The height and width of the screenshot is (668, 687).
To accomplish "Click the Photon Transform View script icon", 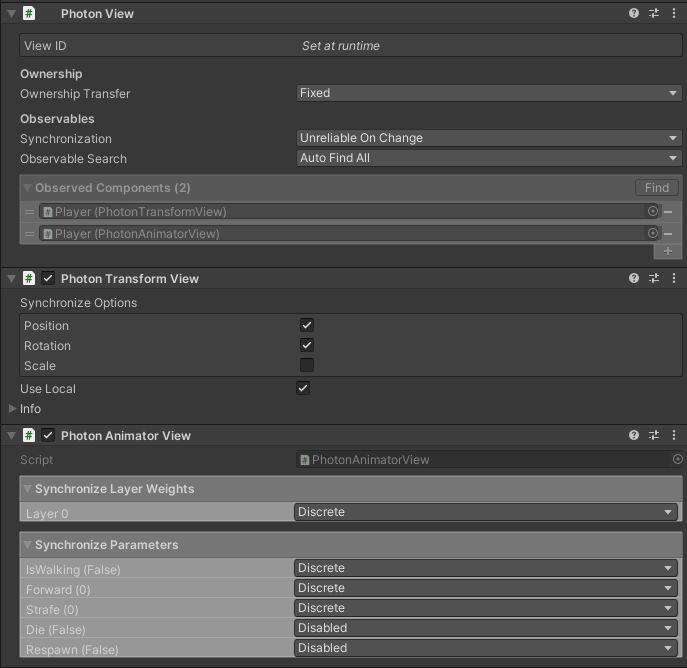I will pyautogui.click(x=29, y=278).
